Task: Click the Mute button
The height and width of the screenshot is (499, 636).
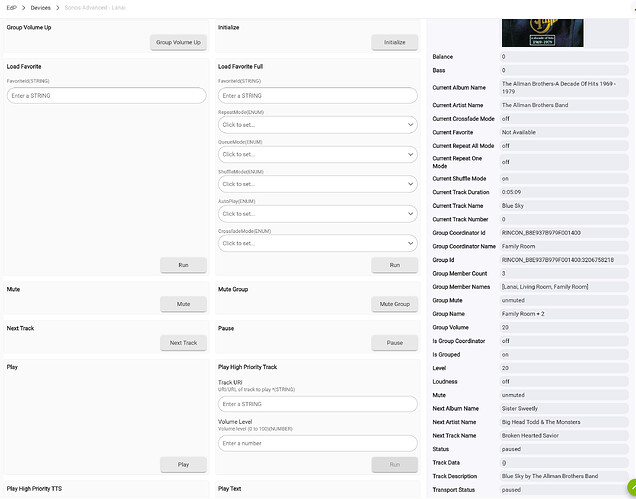Action: tap(183, 304)
